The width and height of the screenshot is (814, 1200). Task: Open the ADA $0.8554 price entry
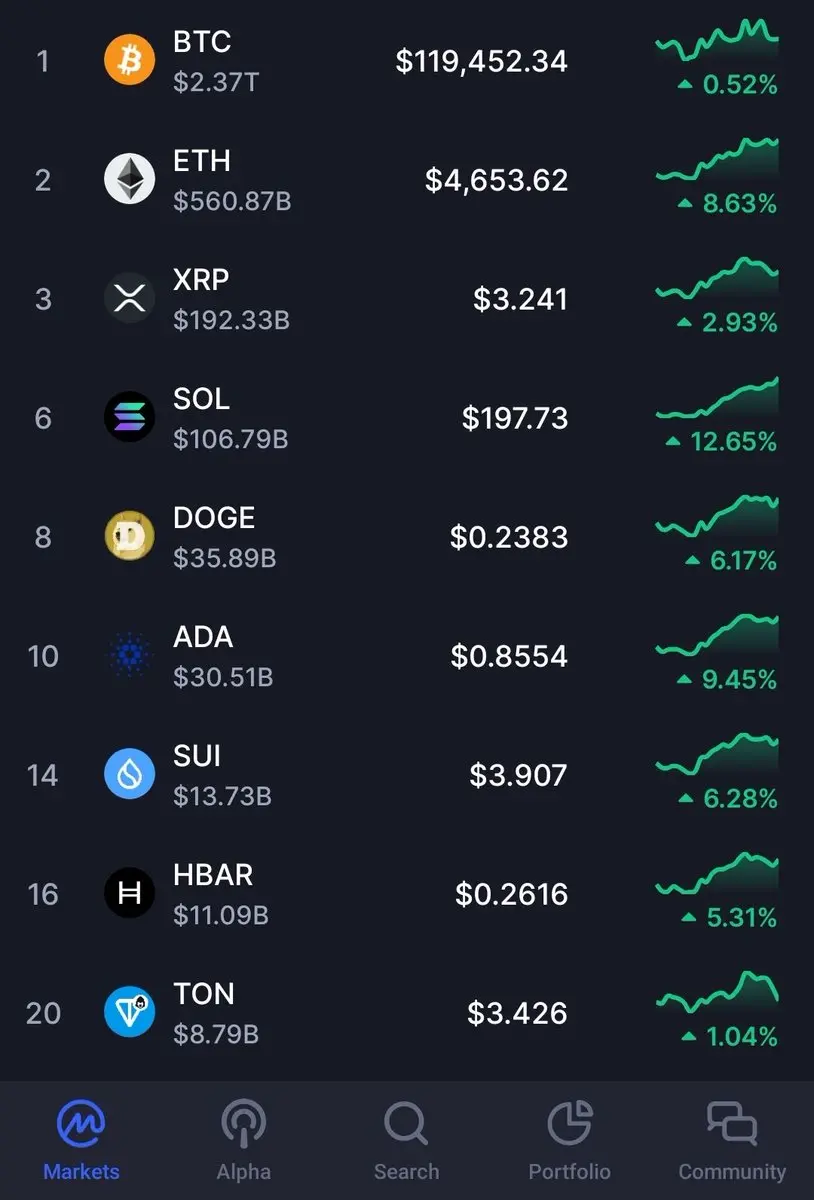point(509,656)
